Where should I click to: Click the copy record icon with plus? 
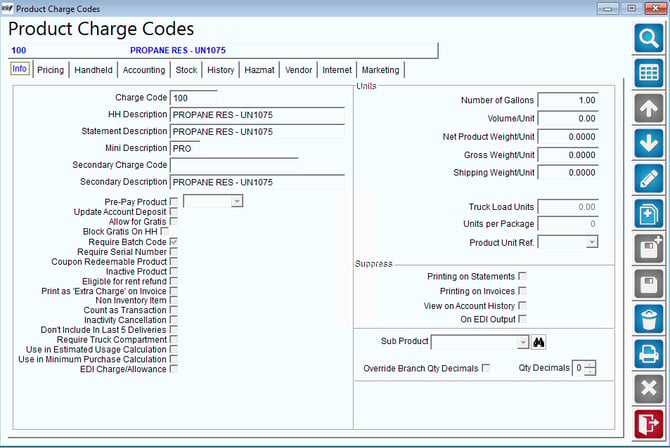pos(649,213)
